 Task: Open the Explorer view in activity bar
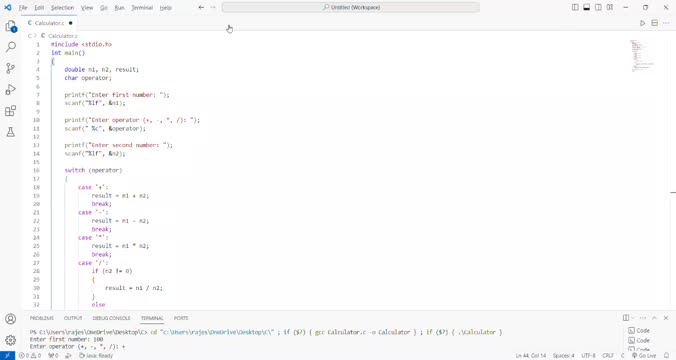pos(11,26)
